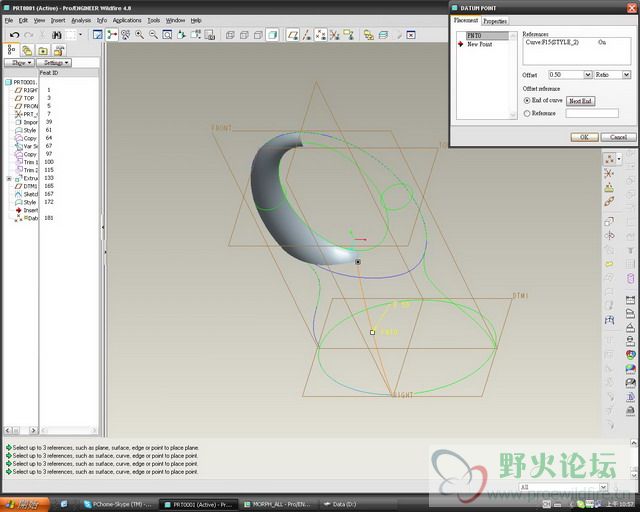The image size is (640, 512).
Task: Click the Repaint screen icon
Action: (x=98, y=35)
